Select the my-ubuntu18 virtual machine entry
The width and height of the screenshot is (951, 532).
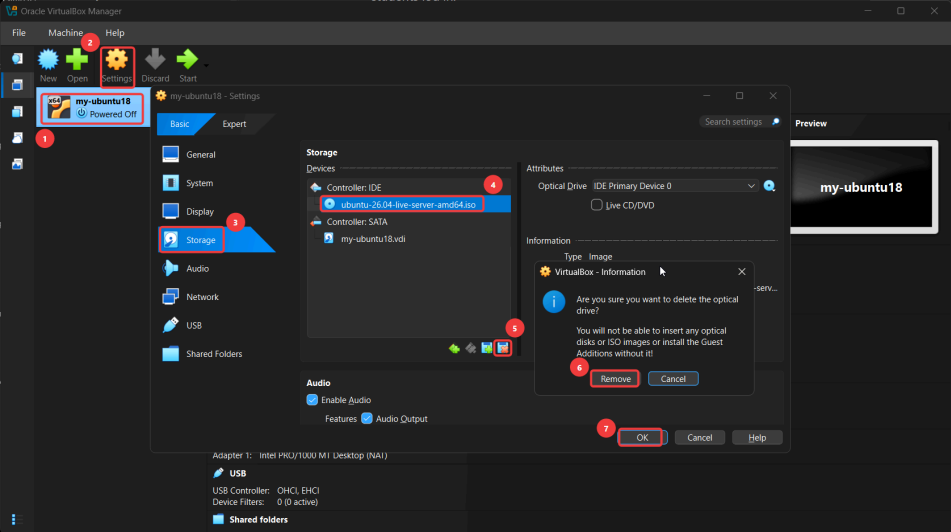click(x=93, y=107)
